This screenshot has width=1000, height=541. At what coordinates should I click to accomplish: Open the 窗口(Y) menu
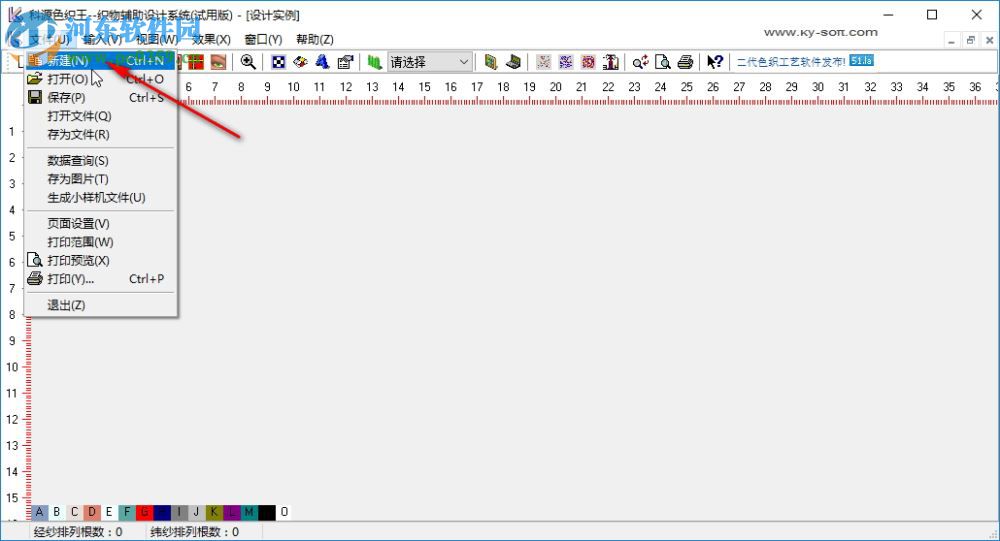263,40
